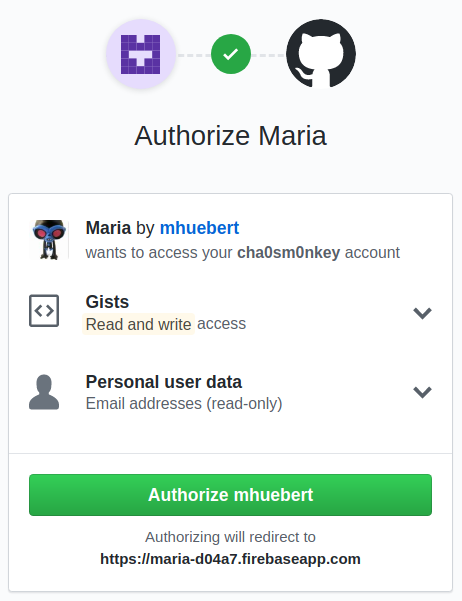This screenshot has height=601, width=462.
Task: Click the Gists code brackets icon
Action: (x=44, y=310)
